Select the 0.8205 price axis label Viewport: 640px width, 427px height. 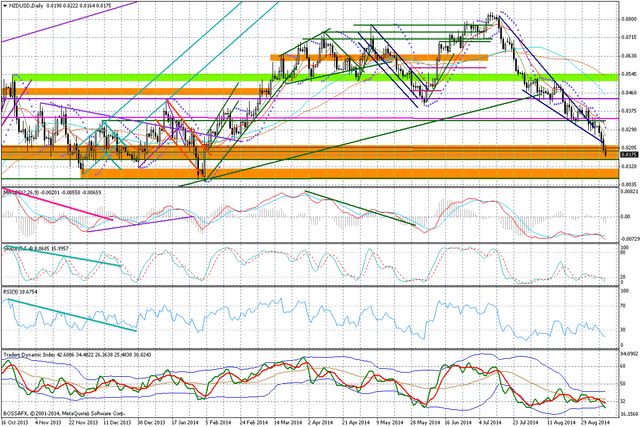pyautogui.click(x=629, y=147)
